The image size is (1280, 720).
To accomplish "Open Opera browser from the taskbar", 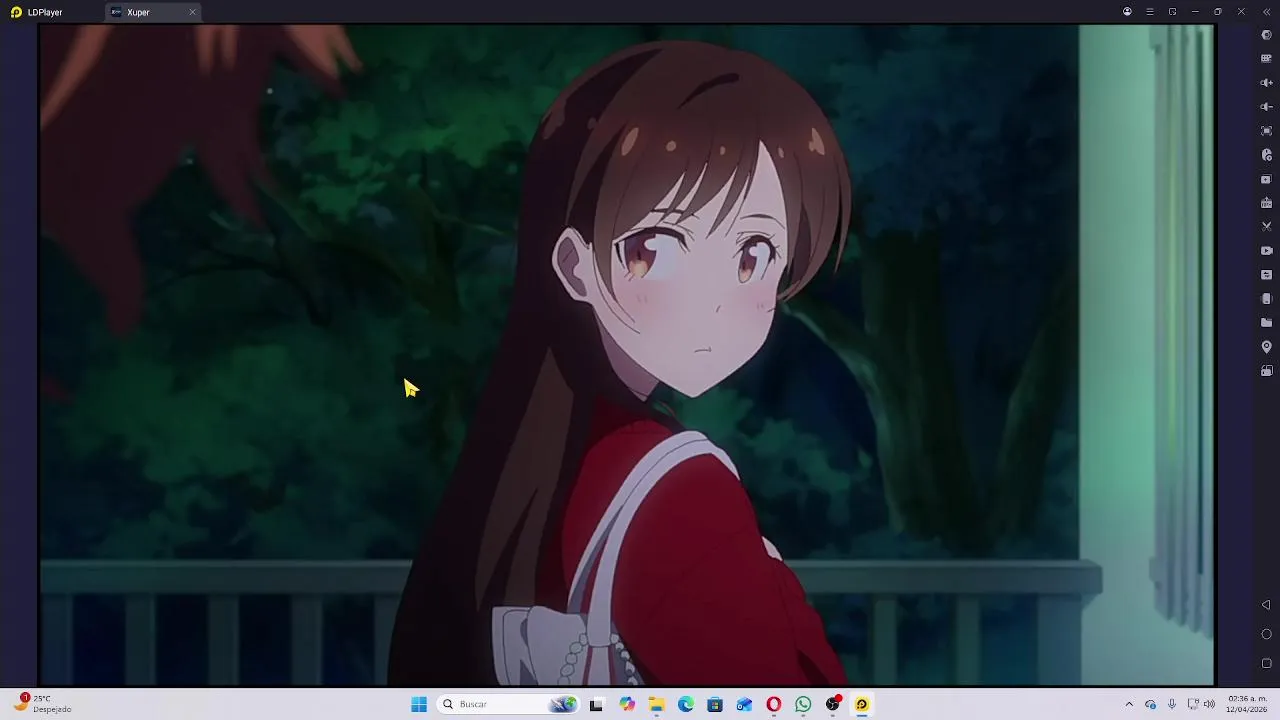I will (x=774, y=704).
